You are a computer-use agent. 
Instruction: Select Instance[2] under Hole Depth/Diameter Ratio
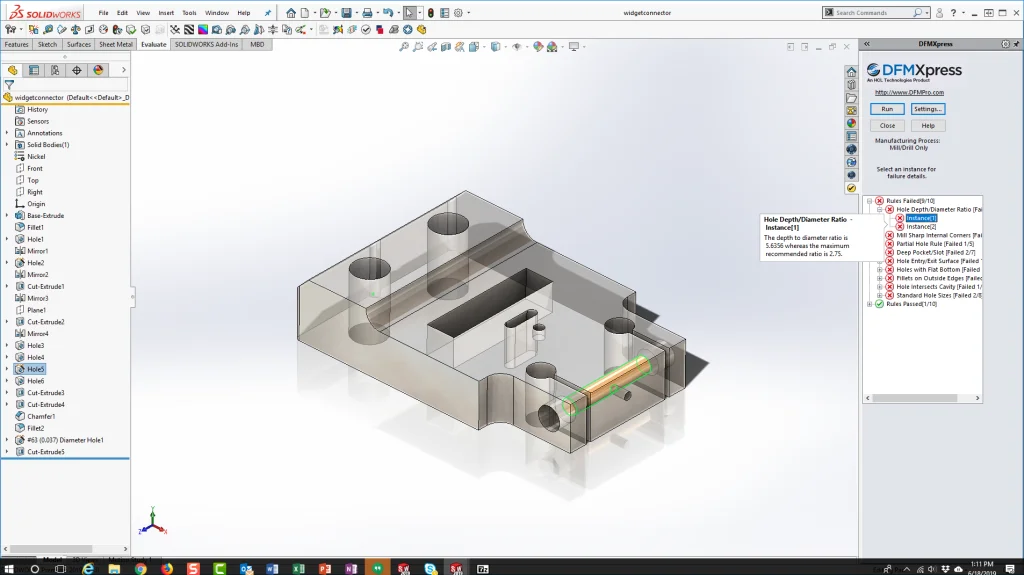tap(921, 227)
